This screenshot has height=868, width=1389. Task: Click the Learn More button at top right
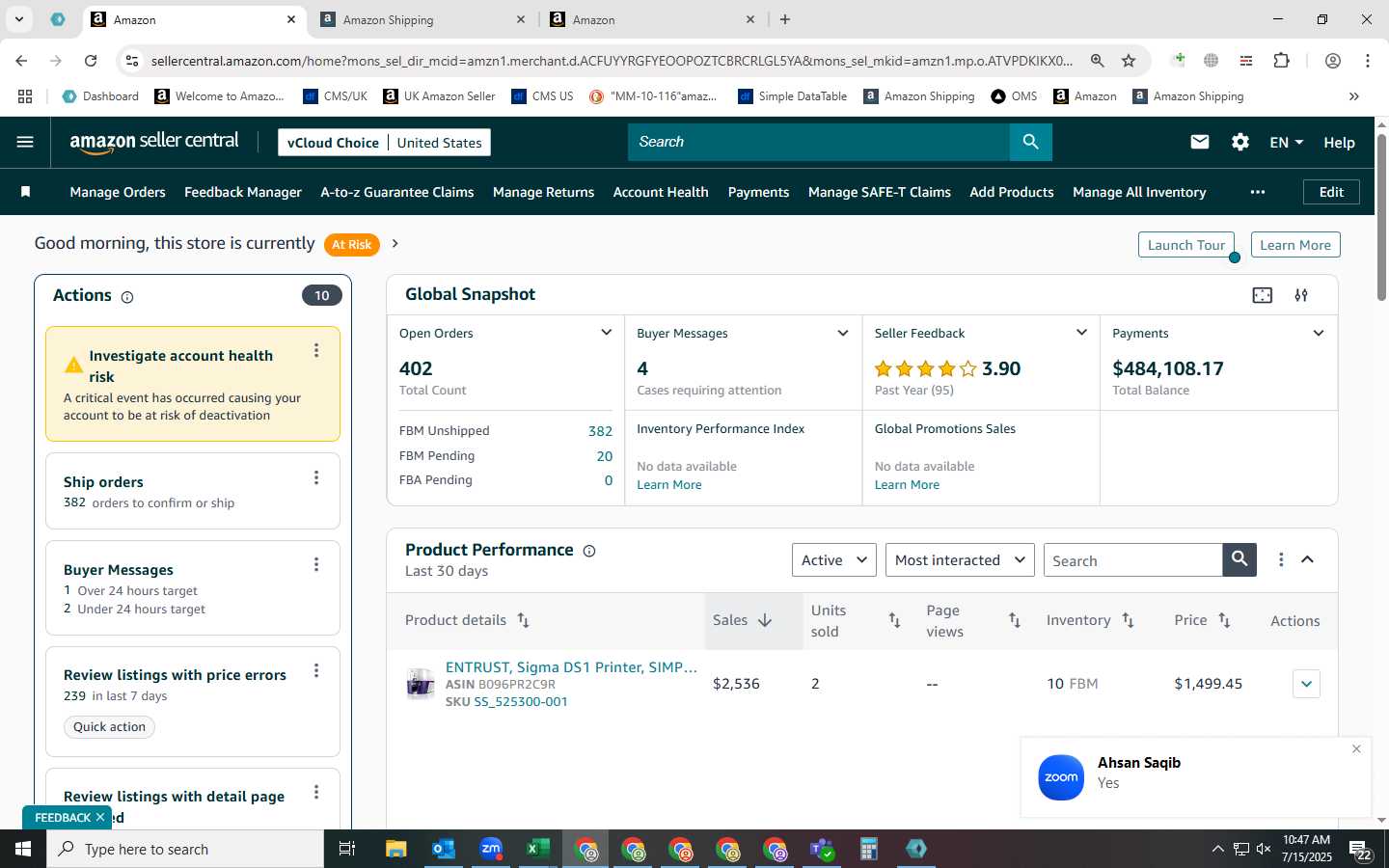(x=1295, y=245)
